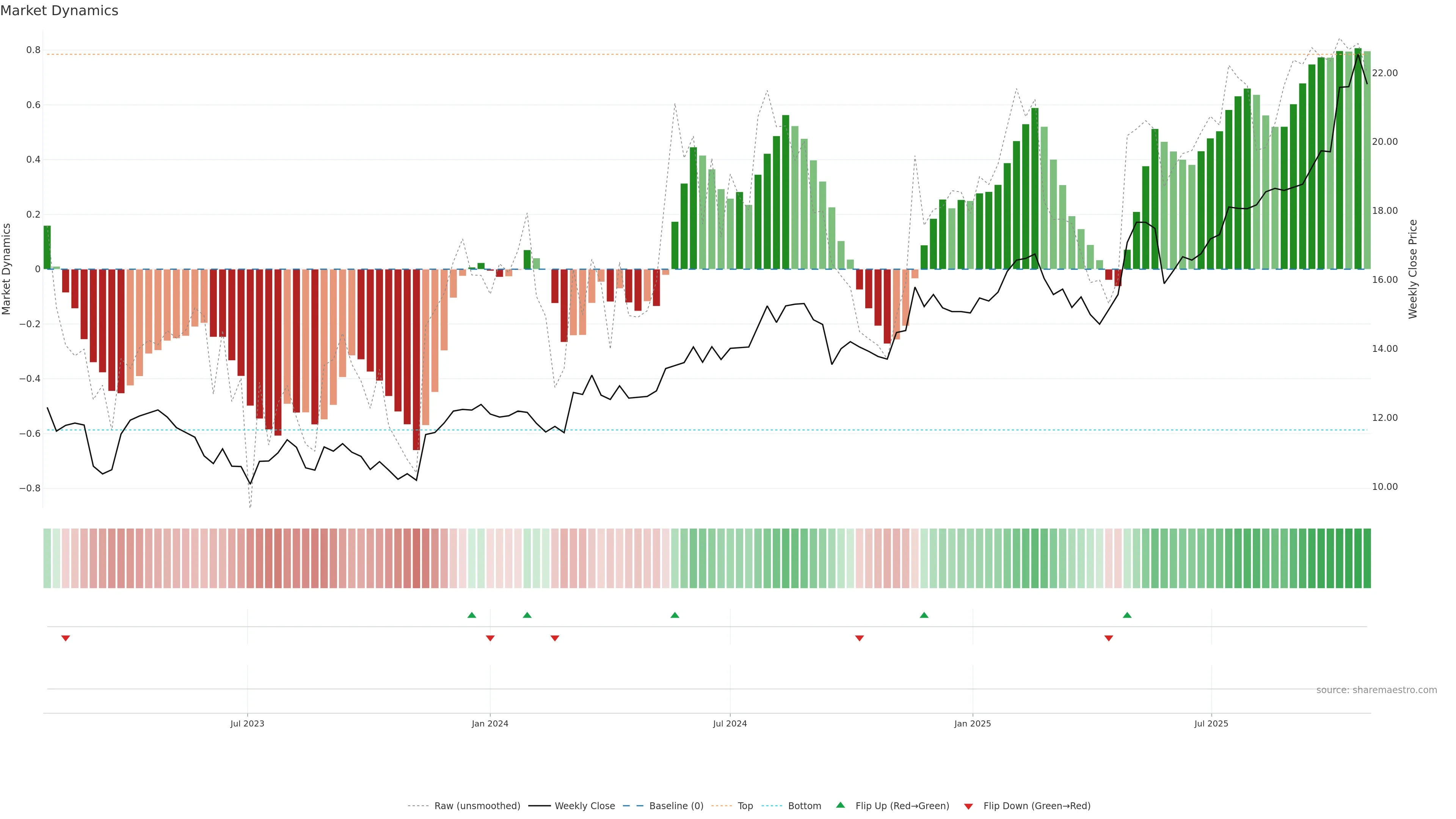Click the Flip Up marker just before Jan 2025
1456x819 pixels.
tap(924, 615)
